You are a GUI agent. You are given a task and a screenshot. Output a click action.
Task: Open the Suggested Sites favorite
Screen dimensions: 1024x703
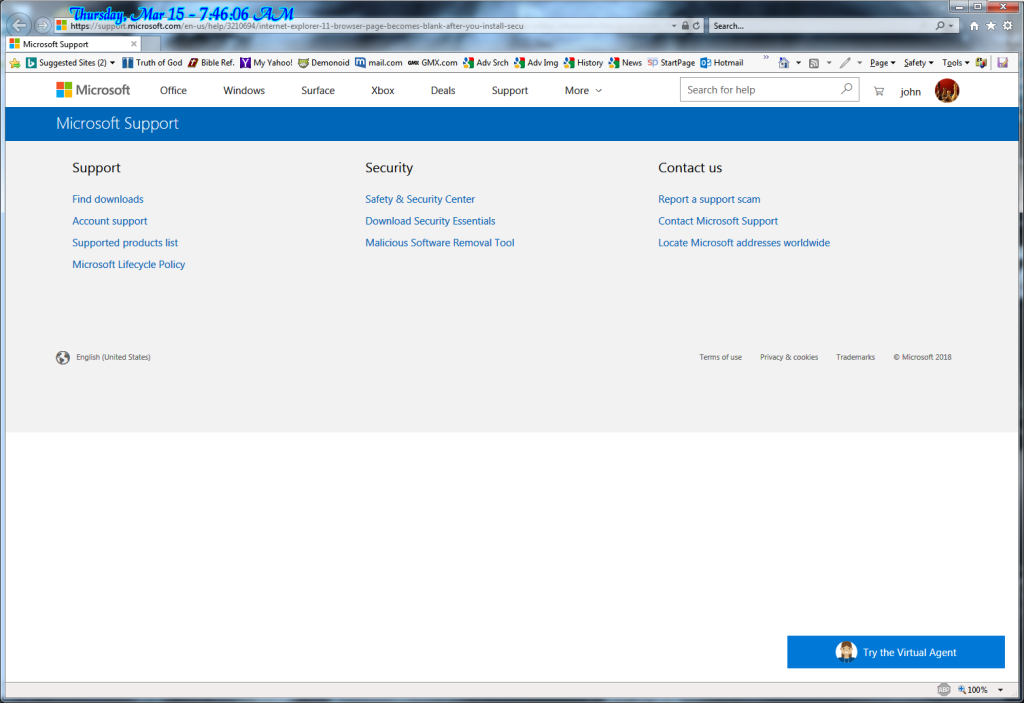[70, 63]
